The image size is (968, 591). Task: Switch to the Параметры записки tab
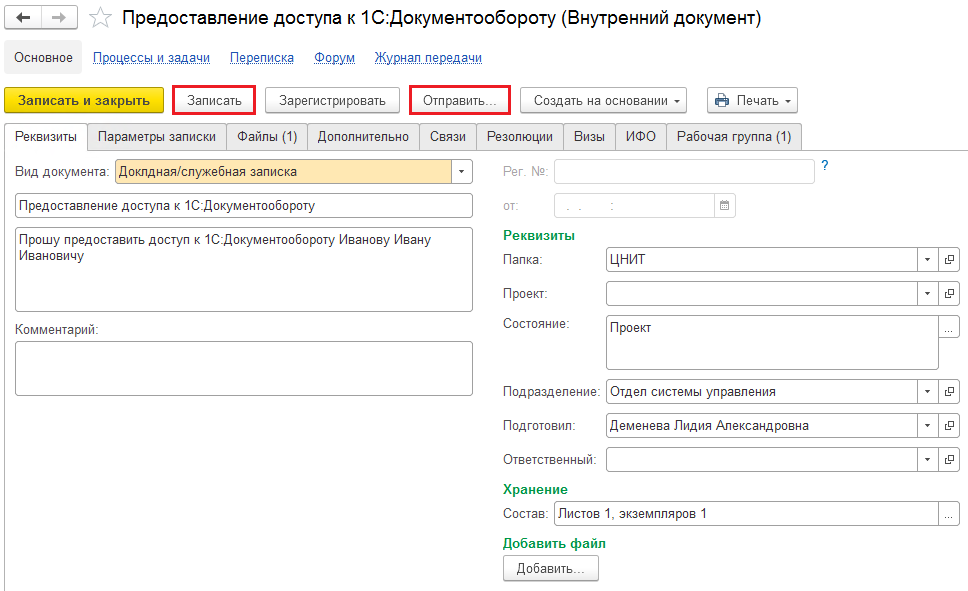pyautogui.click(x=157, y=136)
